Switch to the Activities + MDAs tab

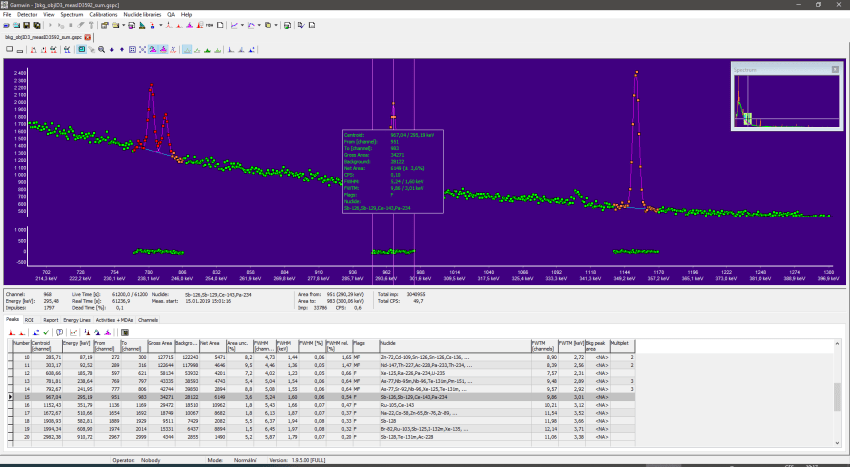click(x=115, y=320)
